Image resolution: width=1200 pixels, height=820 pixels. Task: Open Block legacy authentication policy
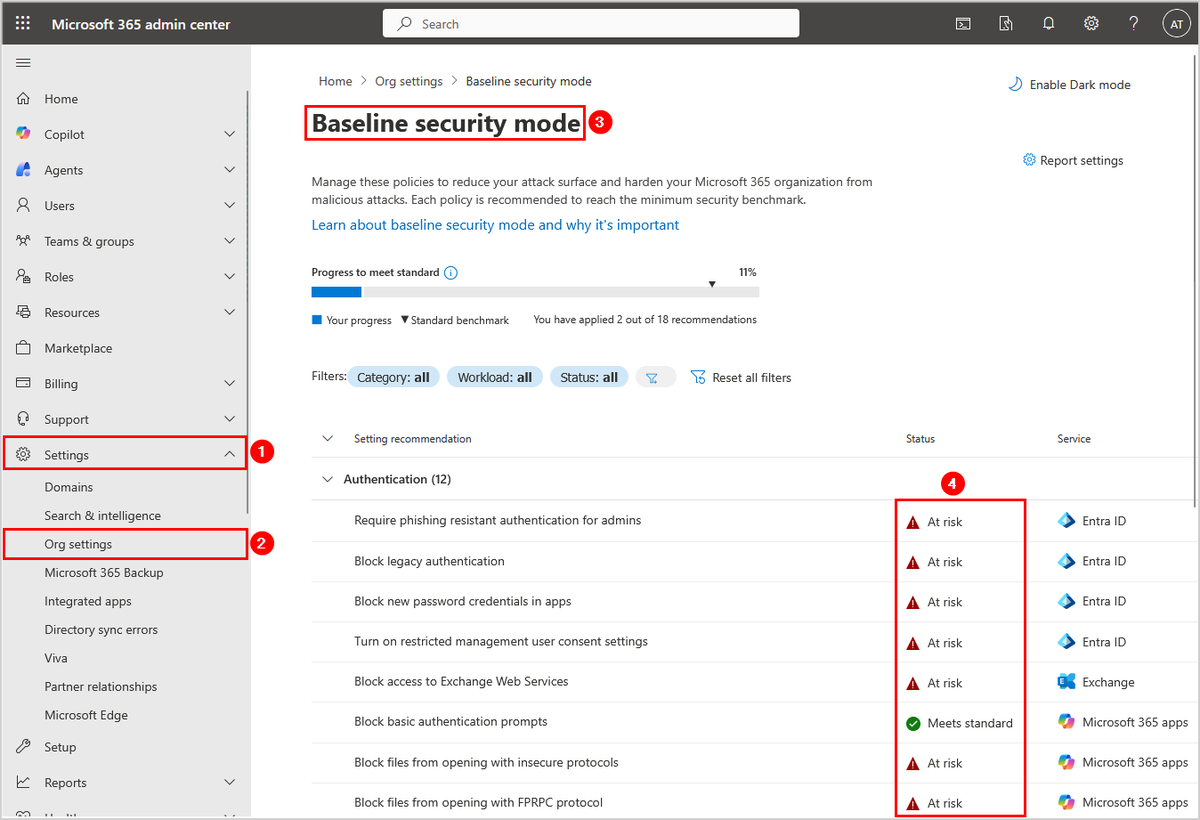429,561
